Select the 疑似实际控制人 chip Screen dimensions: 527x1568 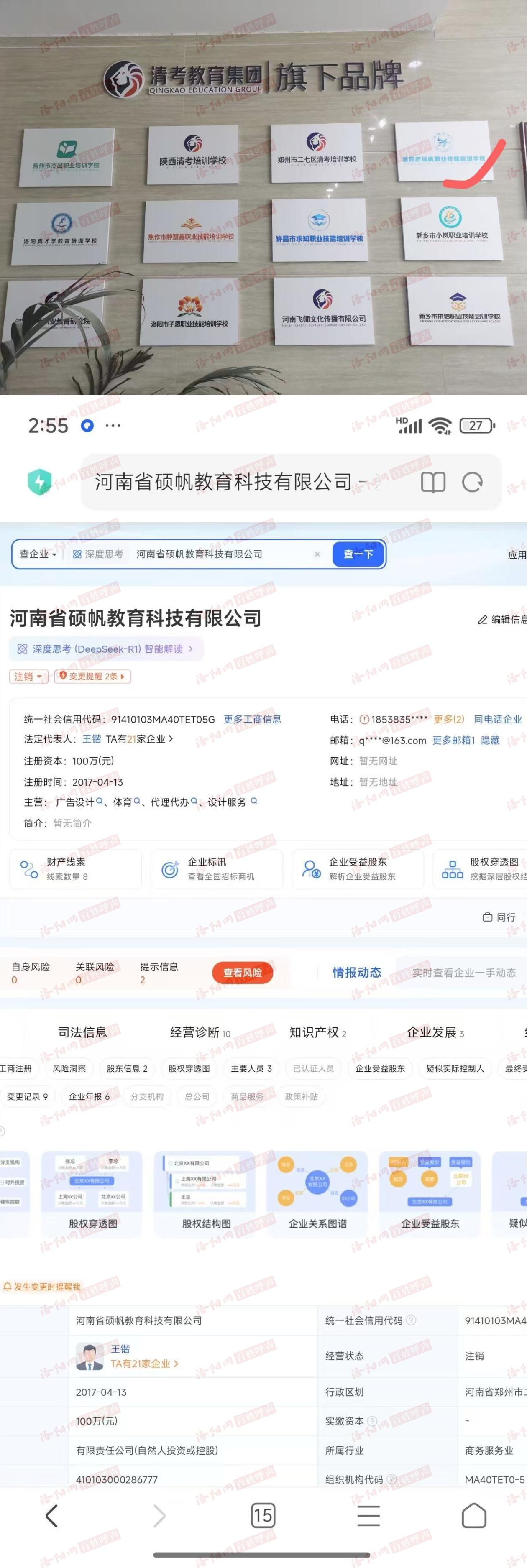pyautogui.click(x=455, y=1068)
